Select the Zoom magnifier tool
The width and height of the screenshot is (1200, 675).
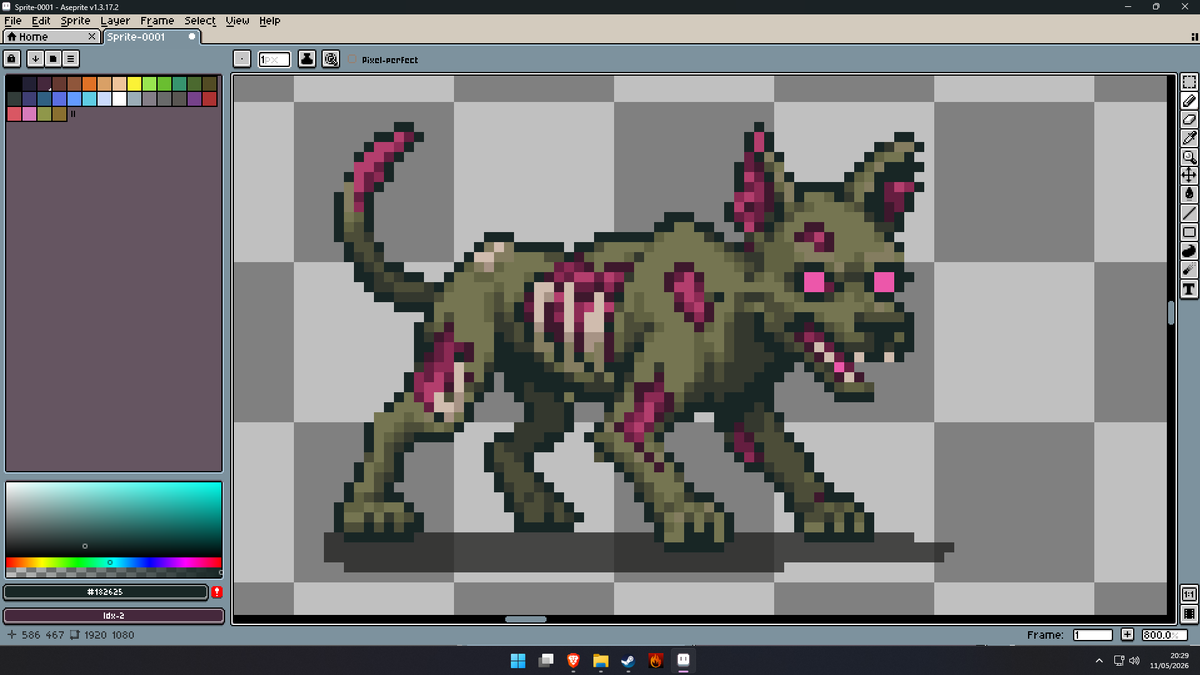point(1189,157)
